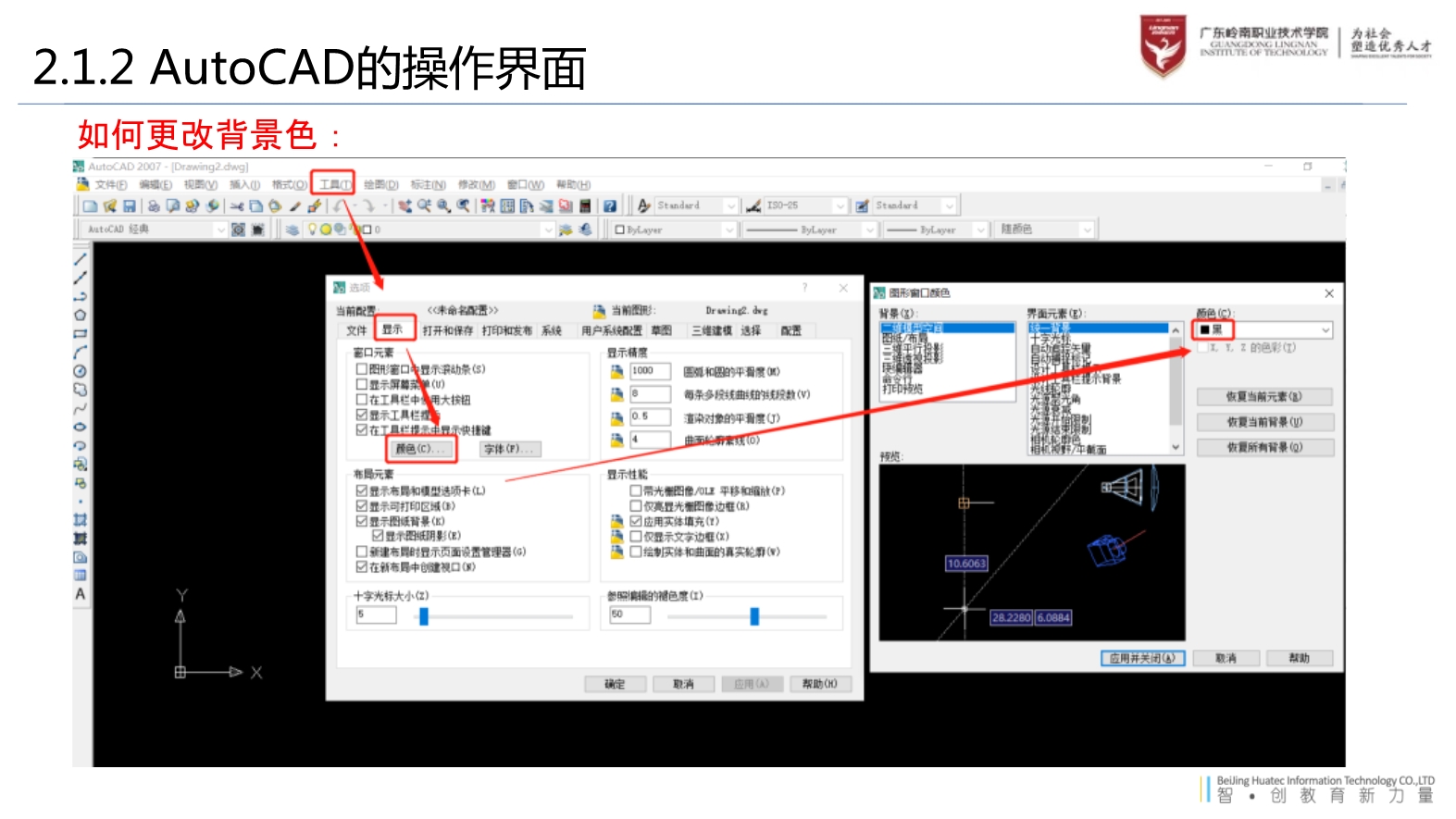Click the 参照编辑的褪色度 slider handle
This screenshot has width=1456, height=819.
click(754, 616)
